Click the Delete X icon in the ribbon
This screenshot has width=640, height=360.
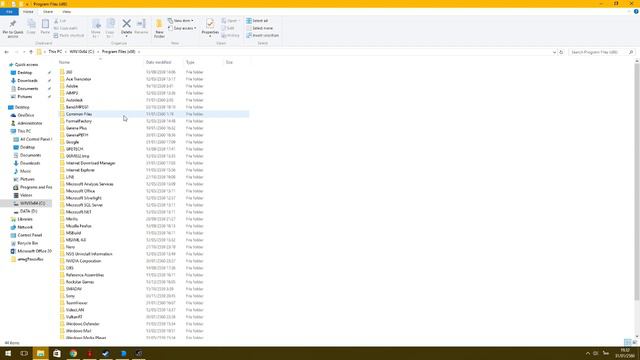[x=127, y=24]
